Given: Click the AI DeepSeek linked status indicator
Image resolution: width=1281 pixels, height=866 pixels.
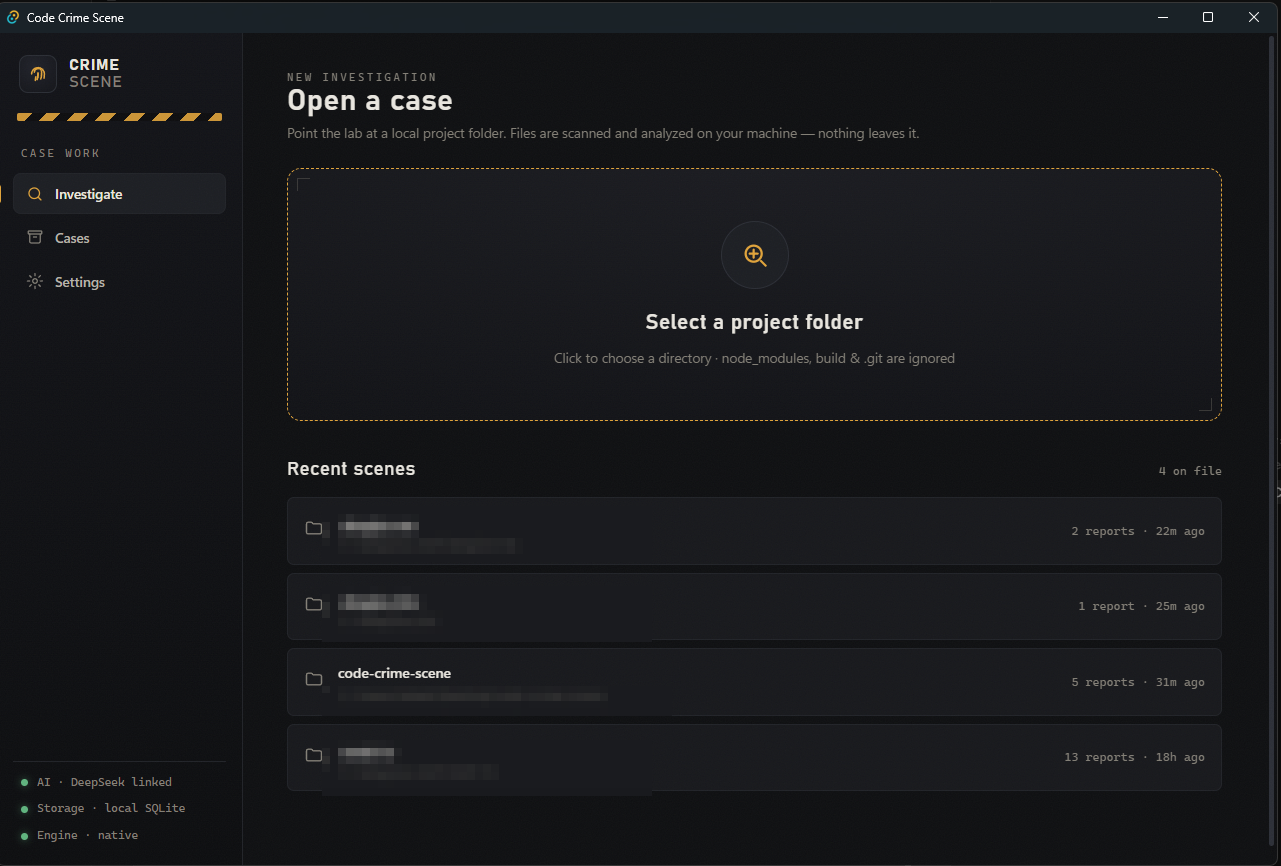Looking at the screenshot, I should [96, 782].
